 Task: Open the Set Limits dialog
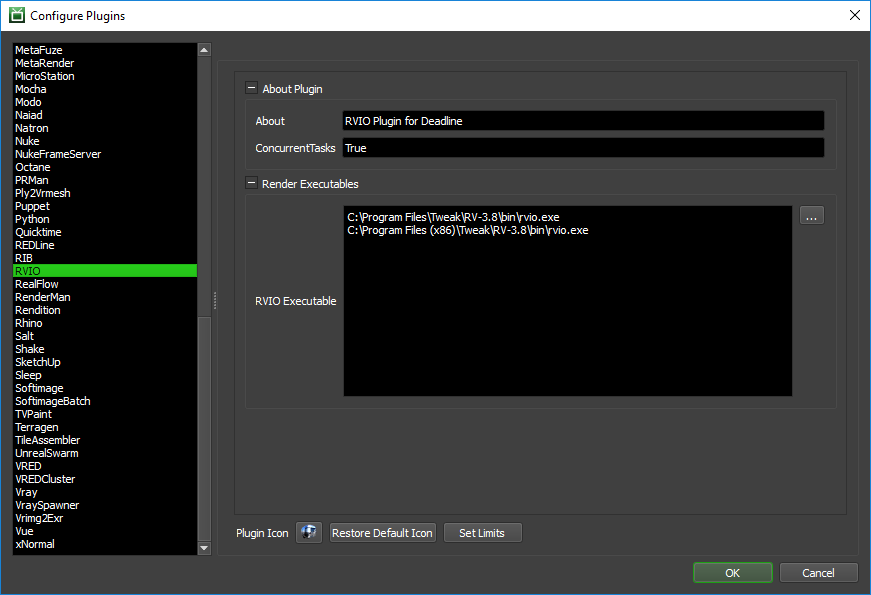[482, 533]
